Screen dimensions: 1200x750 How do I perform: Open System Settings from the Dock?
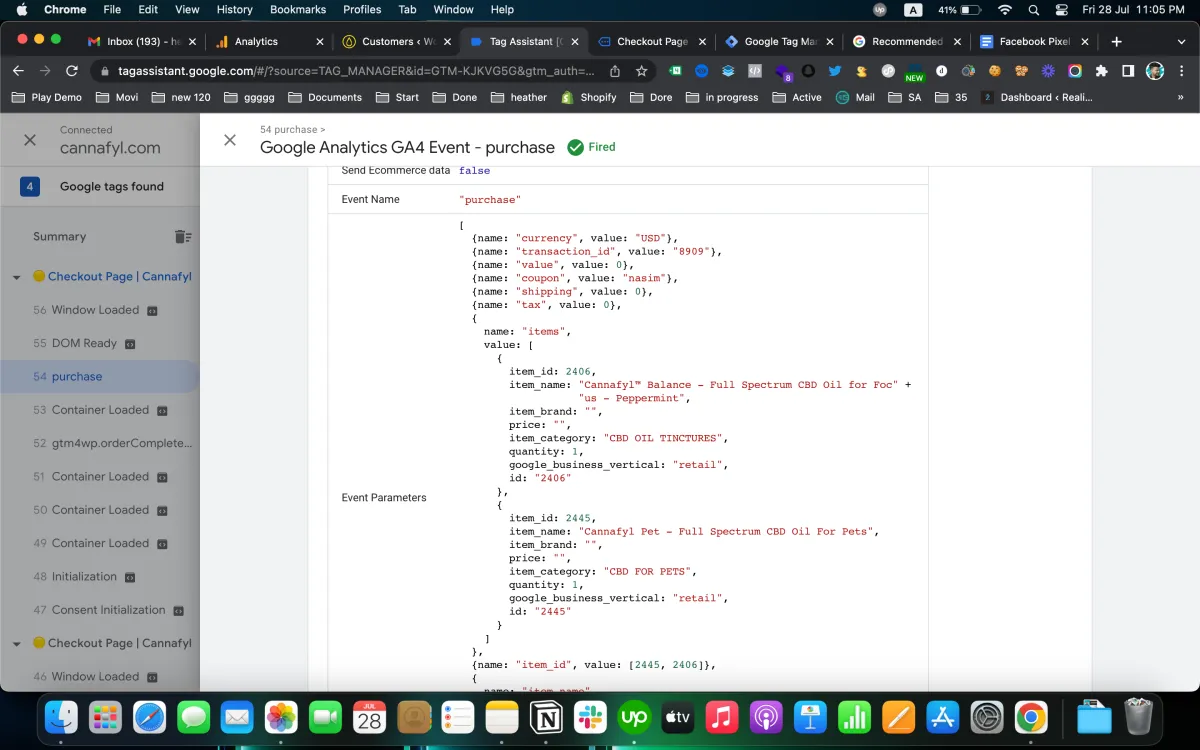point(987,716)
